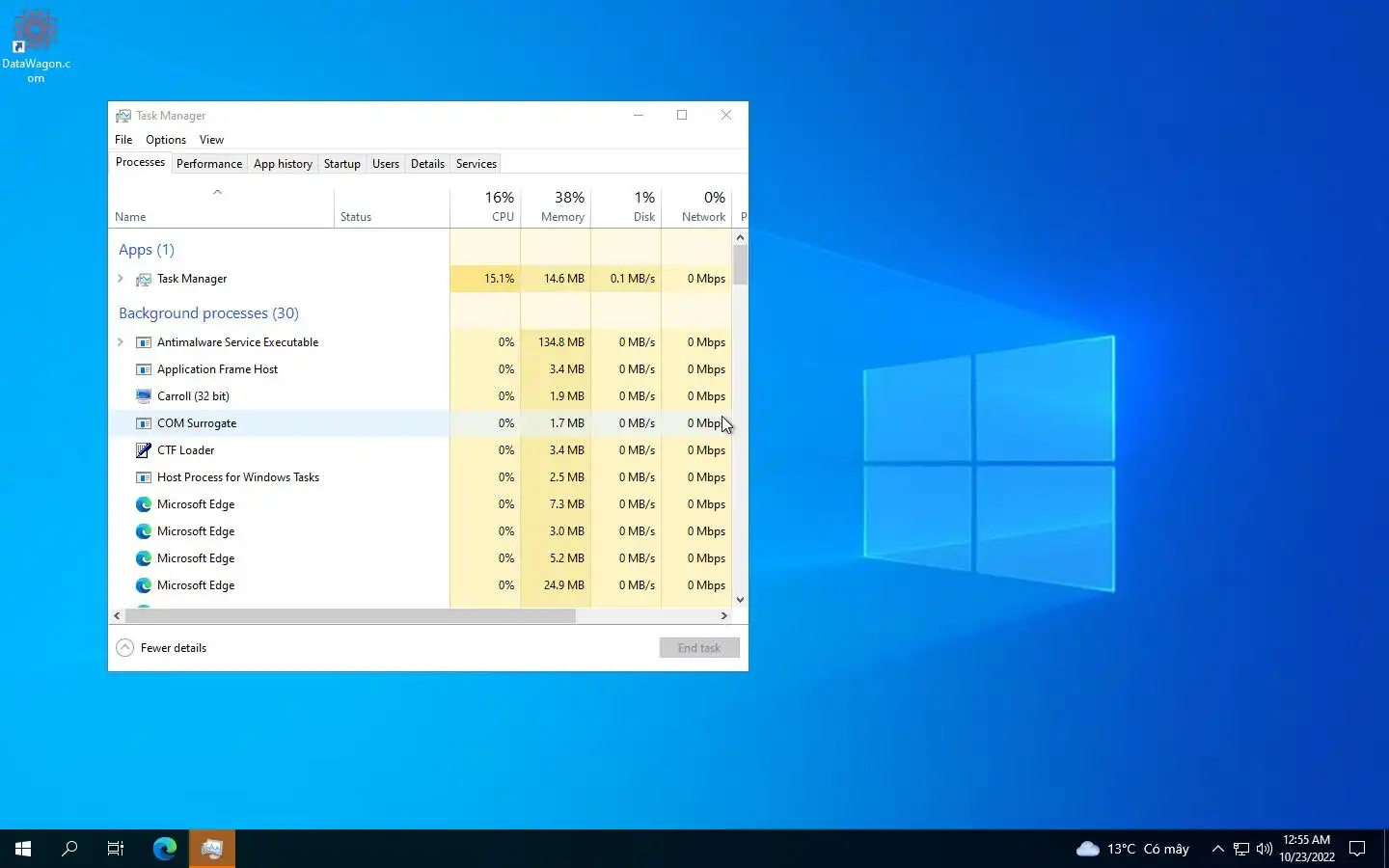Viewport: 1389px width, 868px height.
Task: Sort by the Name column header
Action: point(221,206)
